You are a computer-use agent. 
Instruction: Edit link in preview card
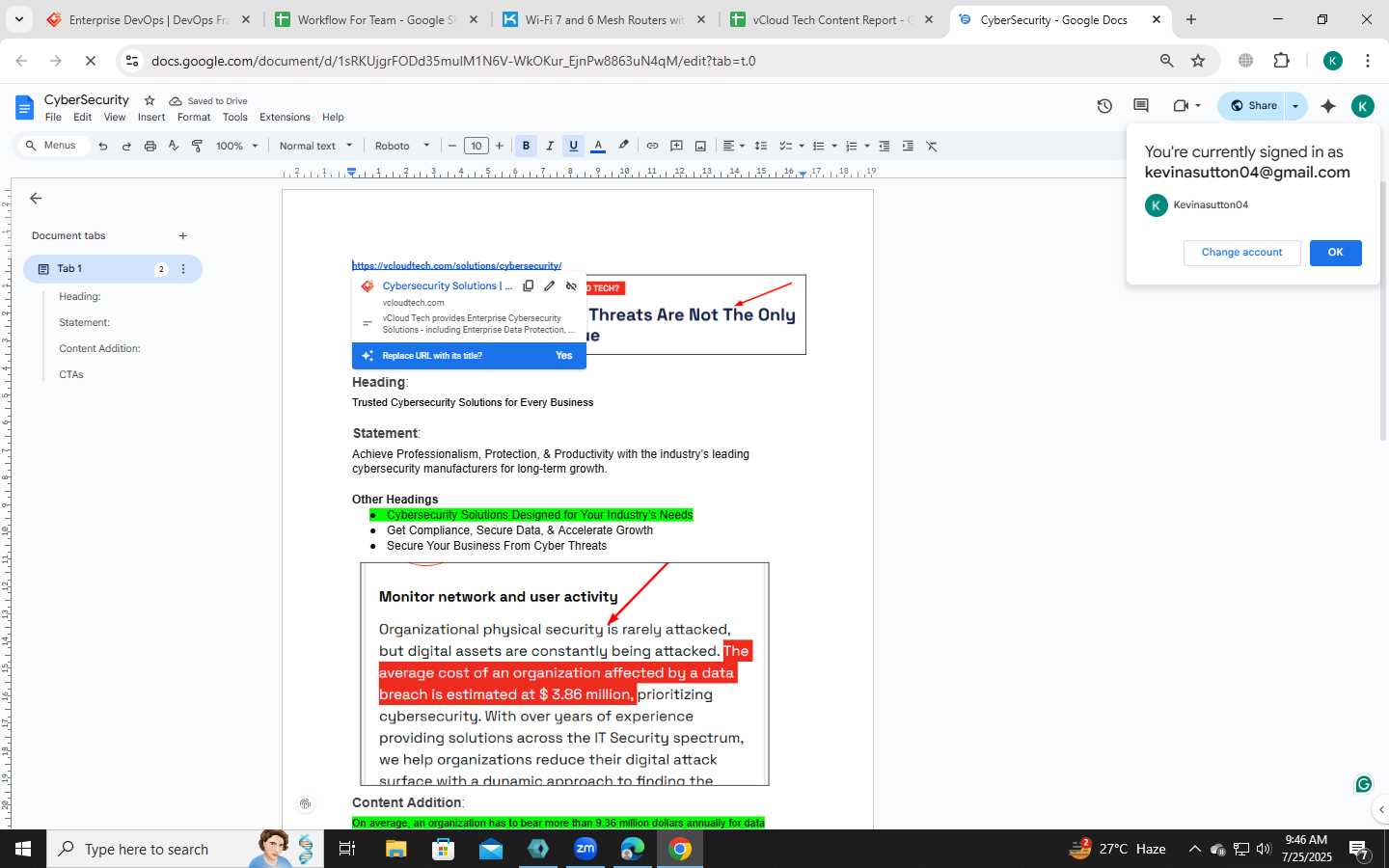coord(549,286)
